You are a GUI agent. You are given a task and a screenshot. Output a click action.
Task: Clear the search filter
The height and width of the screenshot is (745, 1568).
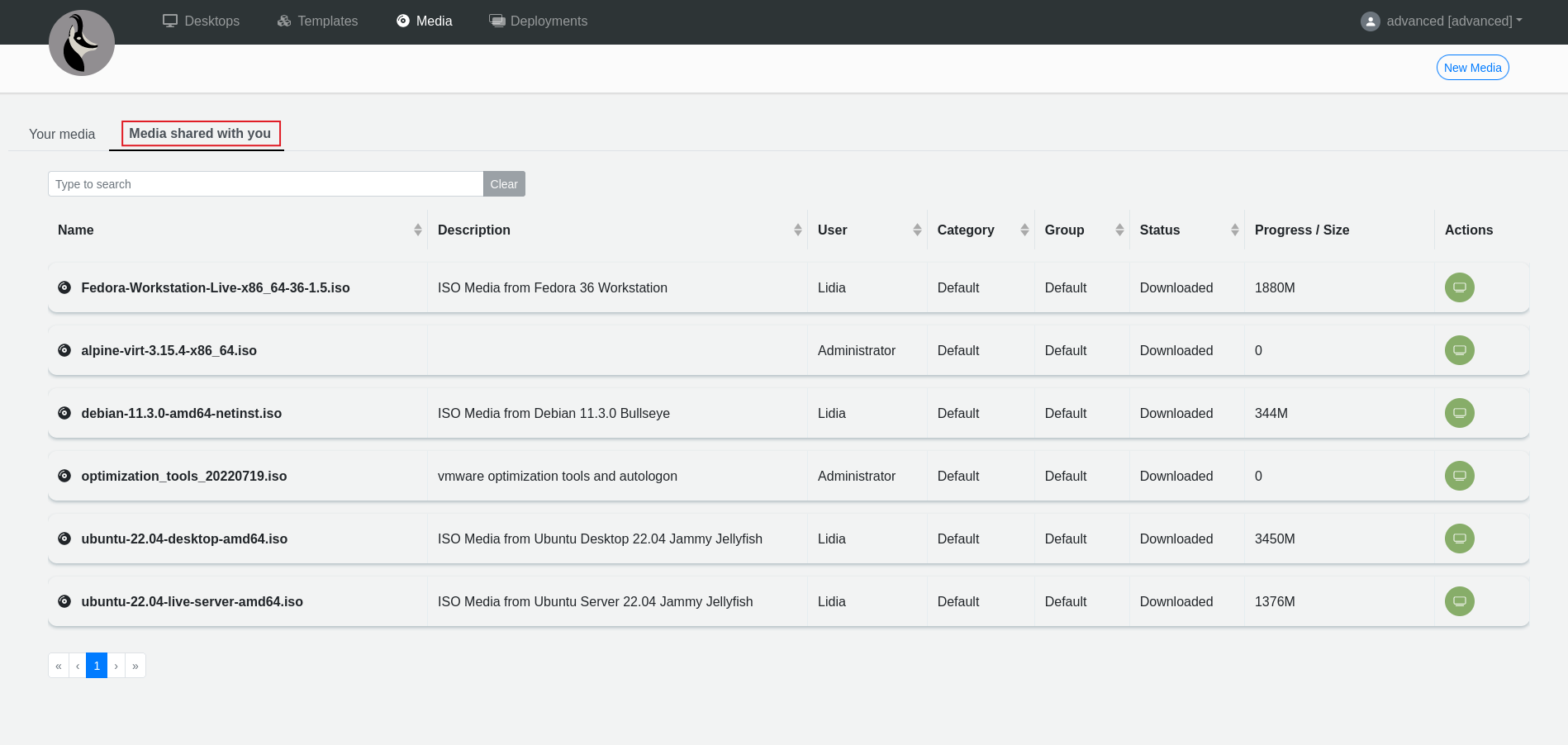click(504, 184)
